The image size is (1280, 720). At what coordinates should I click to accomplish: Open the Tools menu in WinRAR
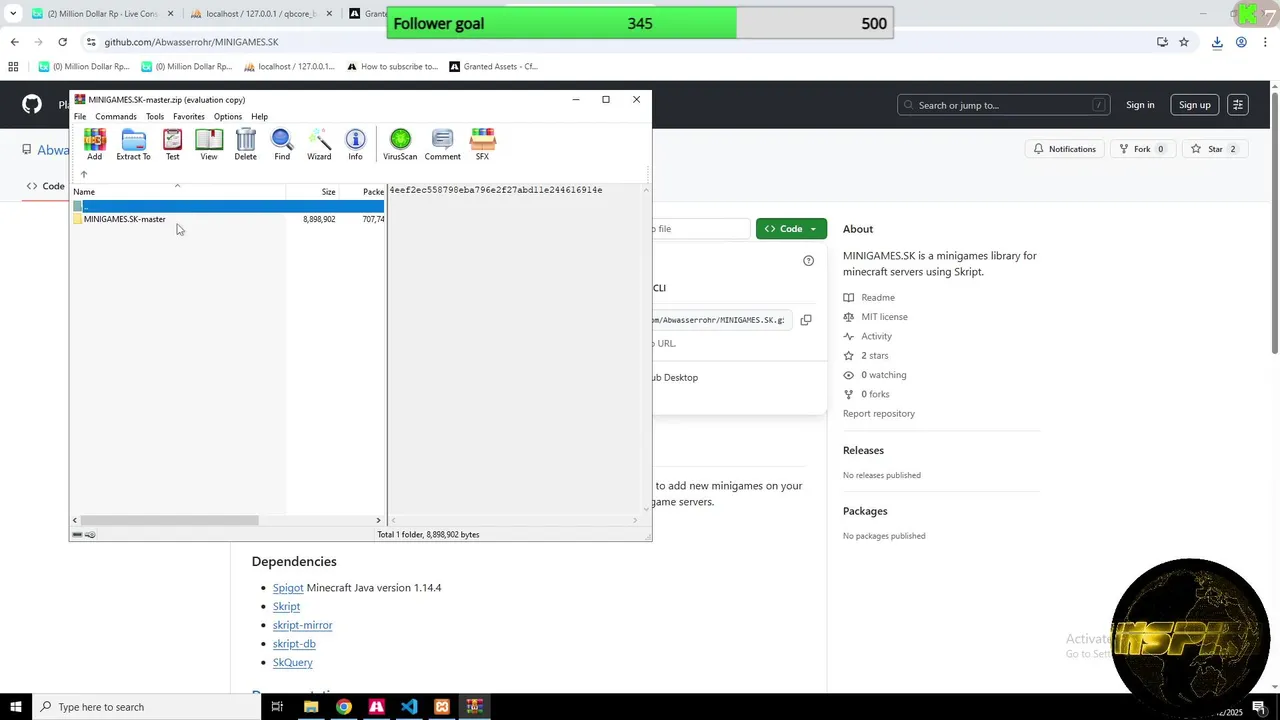[155, 117]
